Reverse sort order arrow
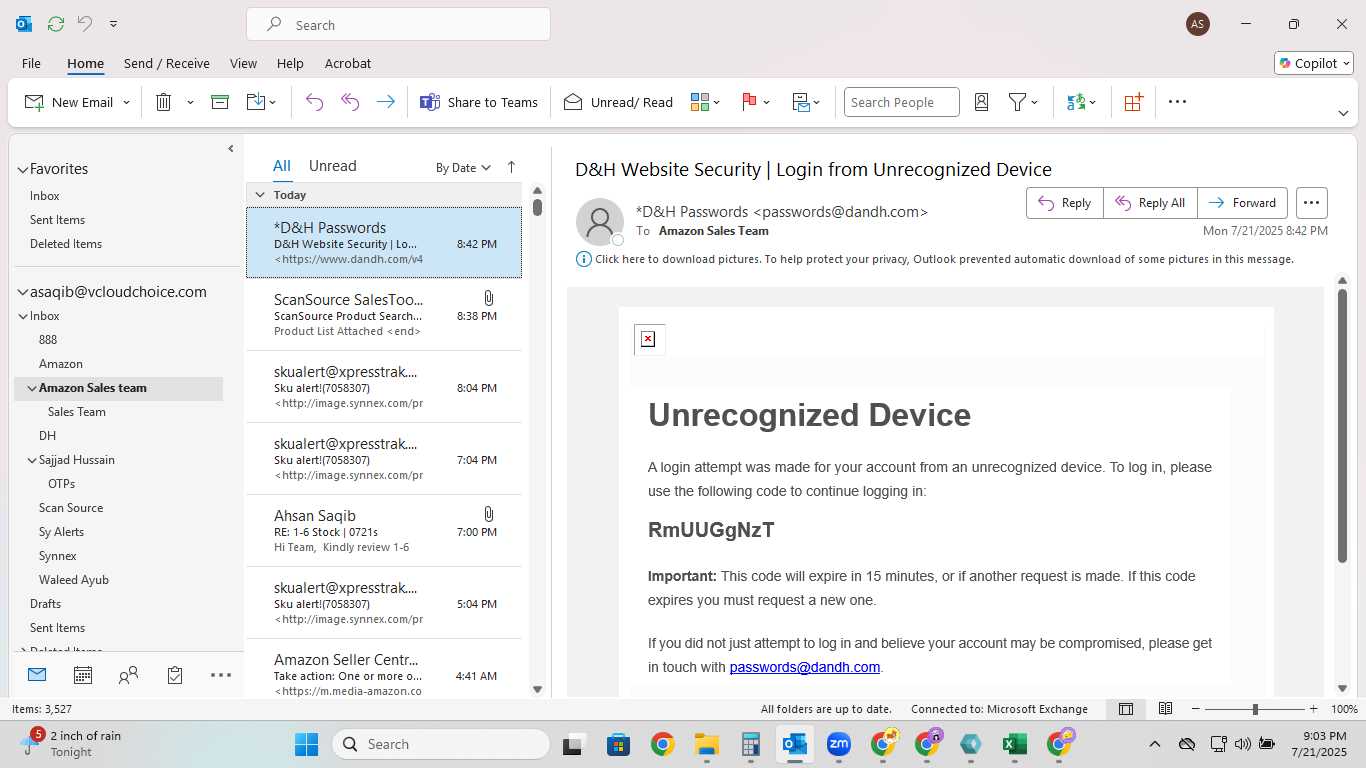Image resolution: width=1366 pixels, height=768 pixels. (x=511, y=167)
